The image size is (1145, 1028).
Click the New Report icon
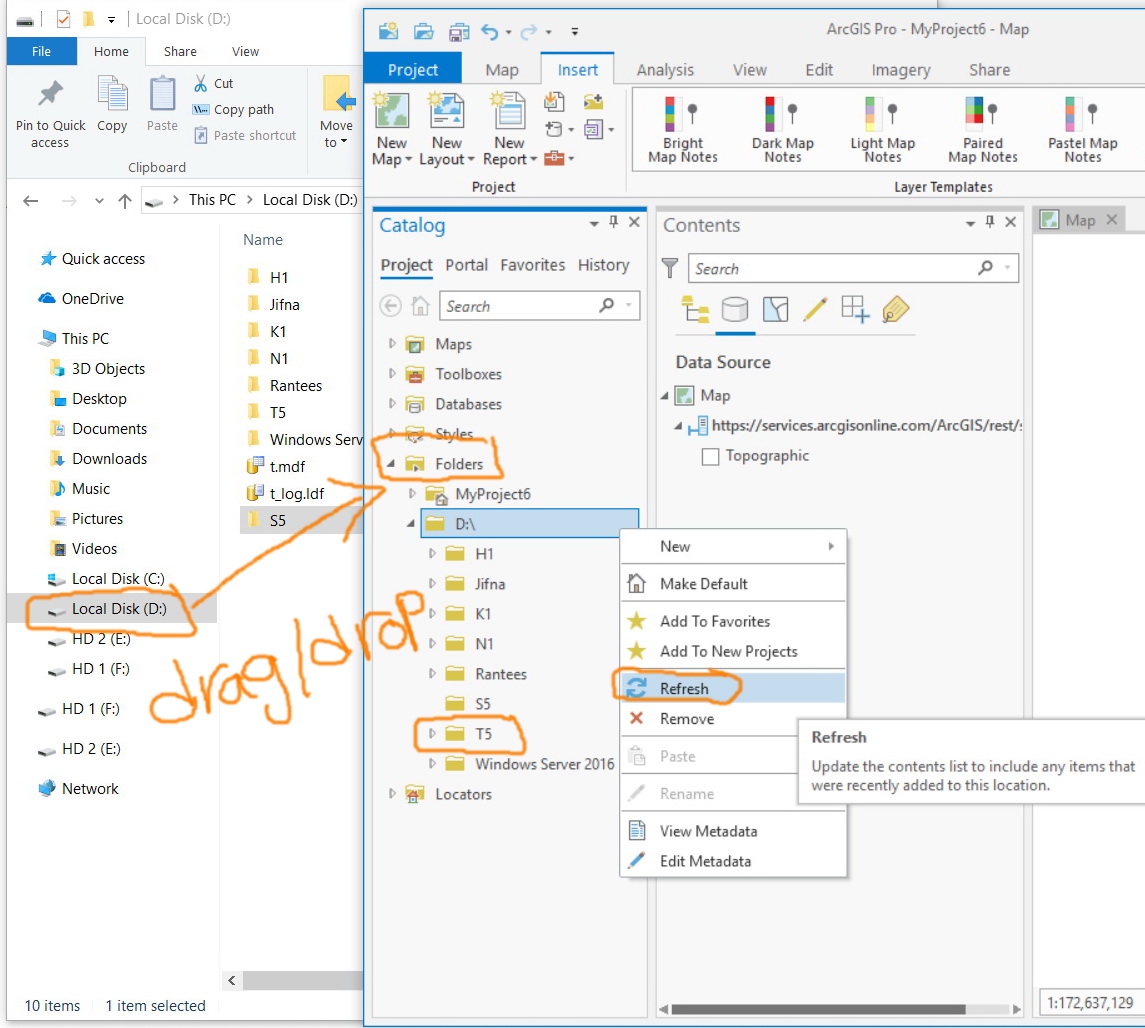tap(509, 111)
